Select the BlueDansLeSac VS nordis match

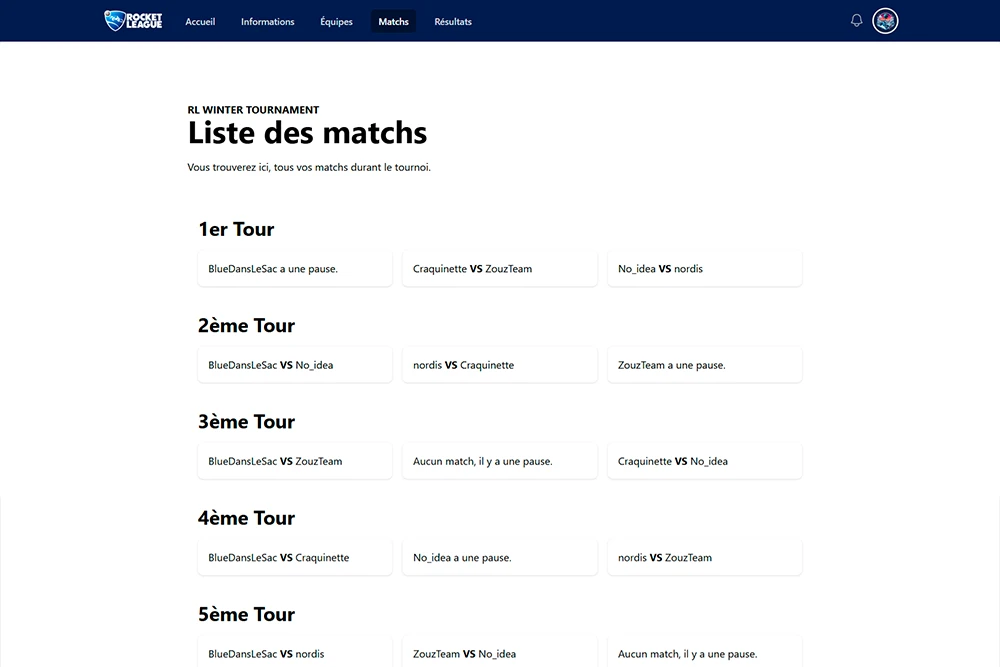click(294, 653)
